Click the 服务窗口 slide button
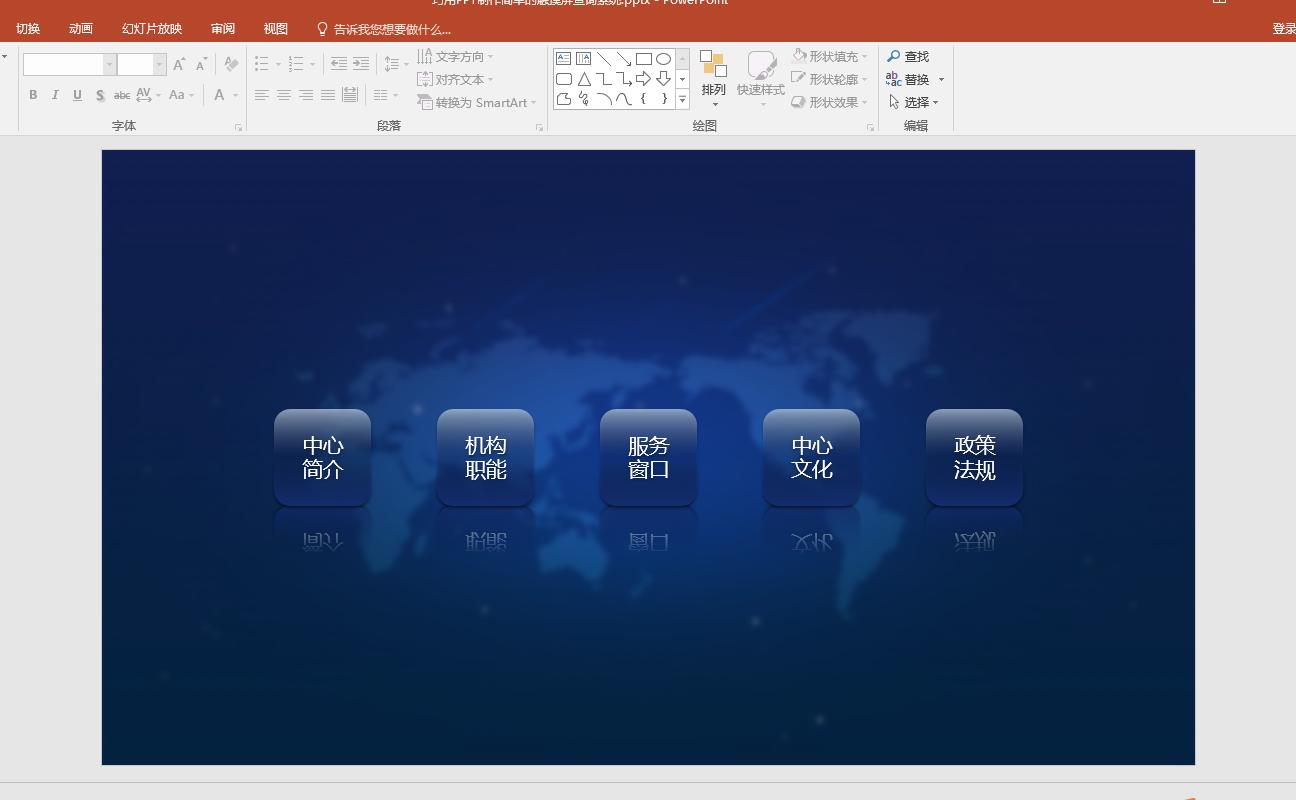This screenshot has width=1296, height=800. click(648, 457)
